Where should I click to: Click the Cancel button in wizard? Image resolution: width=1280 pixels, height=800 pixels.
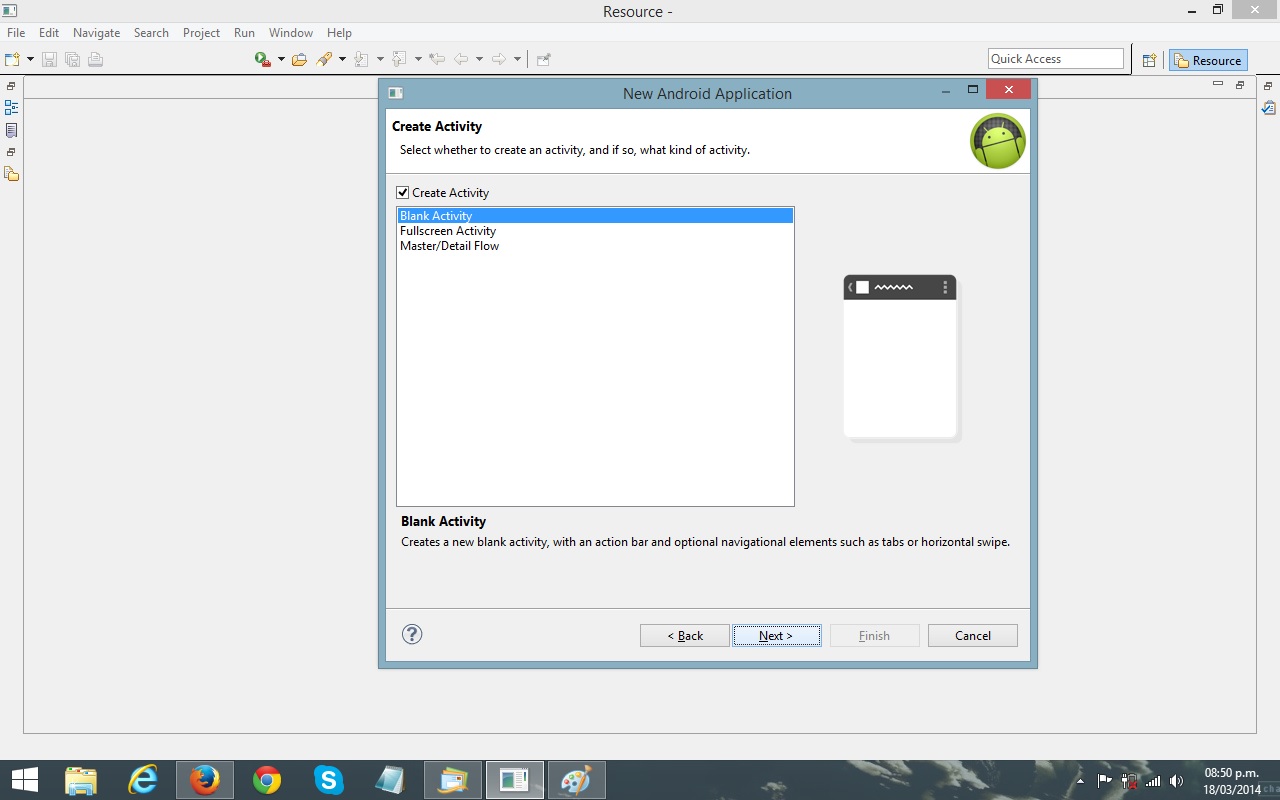(x=973, y=636)
